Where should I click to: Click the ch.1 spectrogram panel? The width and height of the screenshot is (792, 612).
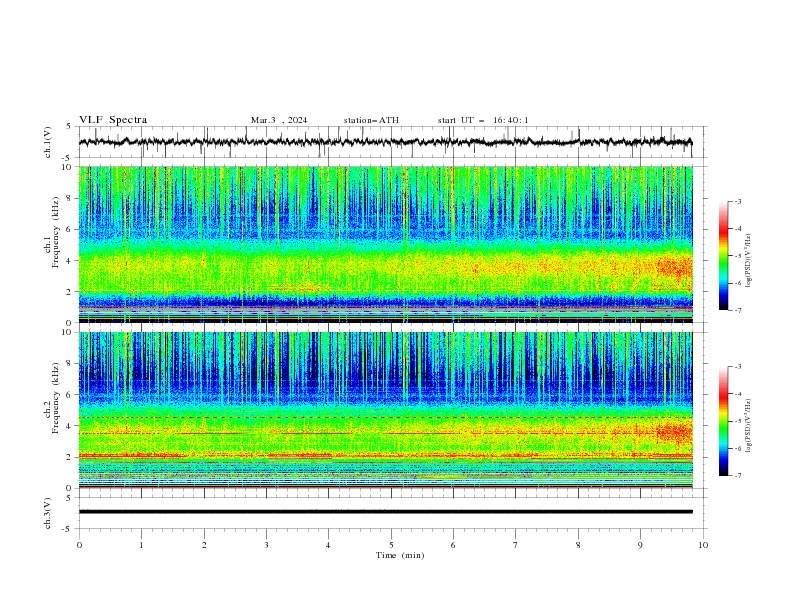tap(386, 244)
